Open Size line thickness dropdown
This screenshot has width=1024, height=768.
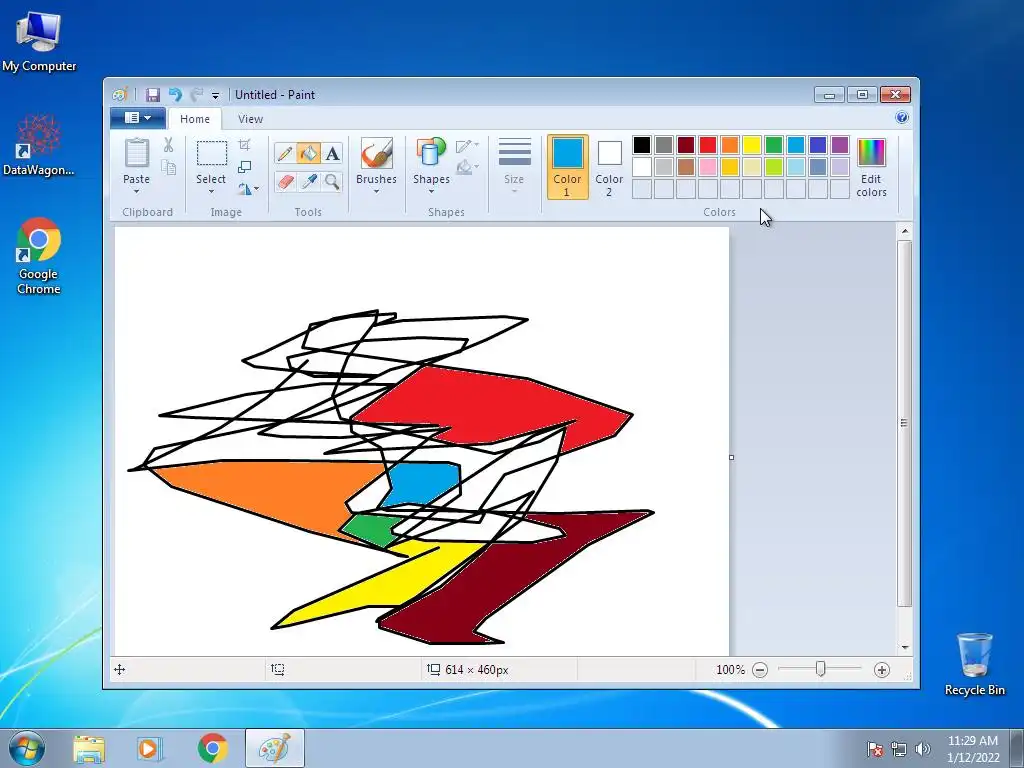point(514,166)
